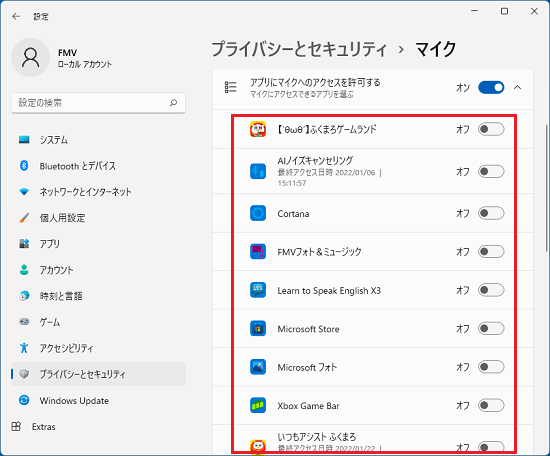Open システム settings category

pos(98,140)
